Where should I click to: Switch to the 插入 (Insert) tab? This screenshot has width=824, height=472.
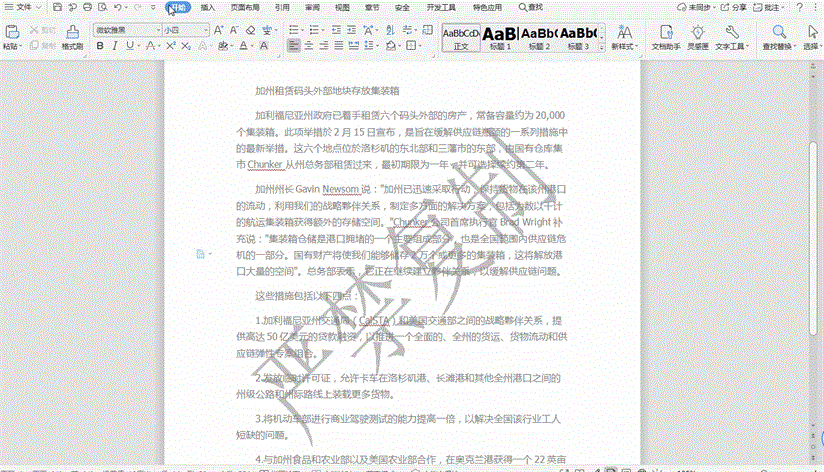[x=208, y=7]
